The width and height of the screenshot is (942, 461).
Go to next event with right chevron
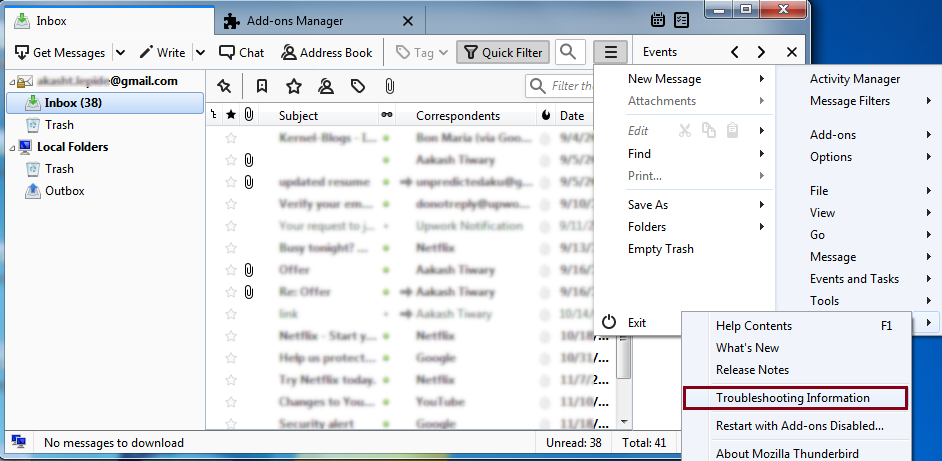(x=762, y=52)
